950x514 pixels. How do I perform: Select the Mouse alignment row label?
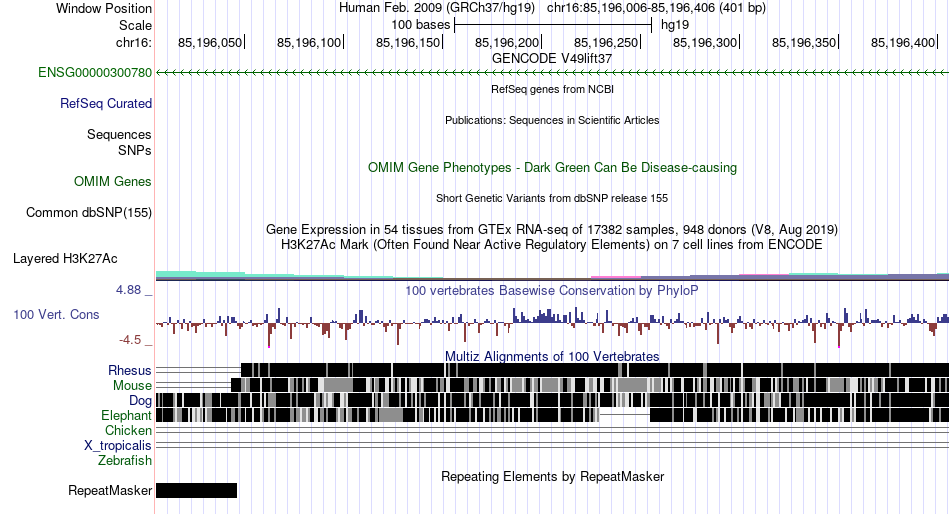[x=132, y=386]
